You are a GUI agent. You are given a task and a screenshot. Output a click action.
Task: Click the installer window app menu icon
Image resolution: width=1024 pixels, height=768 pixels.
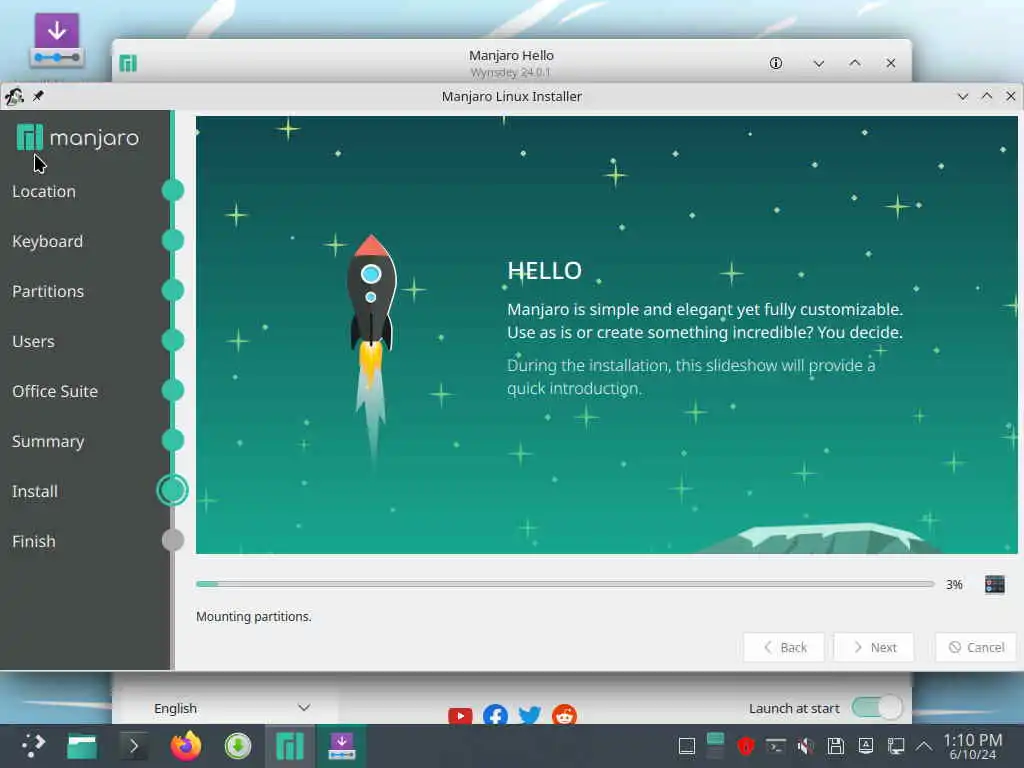[14, 97]
